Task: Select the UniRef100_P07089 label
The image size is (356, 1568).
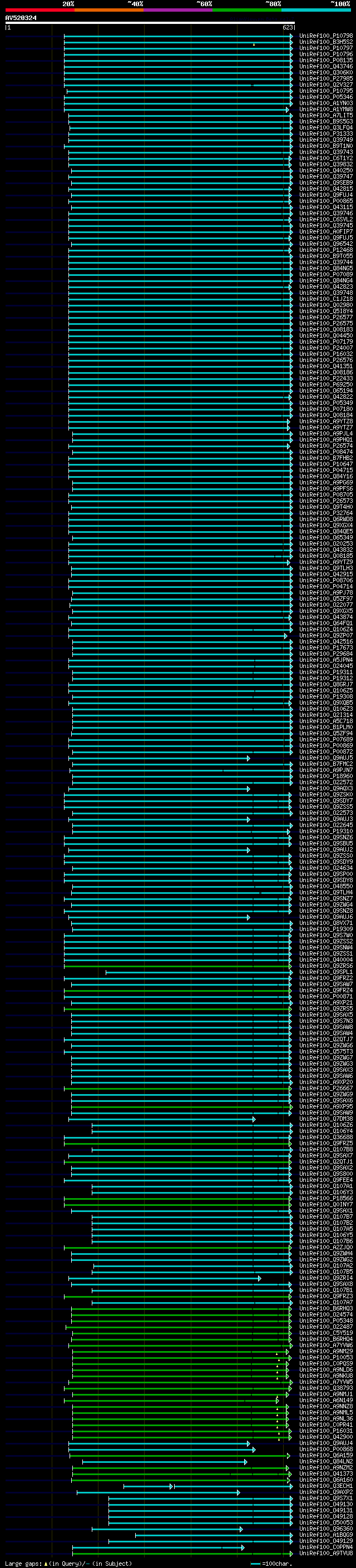Action: pyautogui.click(x=326, y=275)
